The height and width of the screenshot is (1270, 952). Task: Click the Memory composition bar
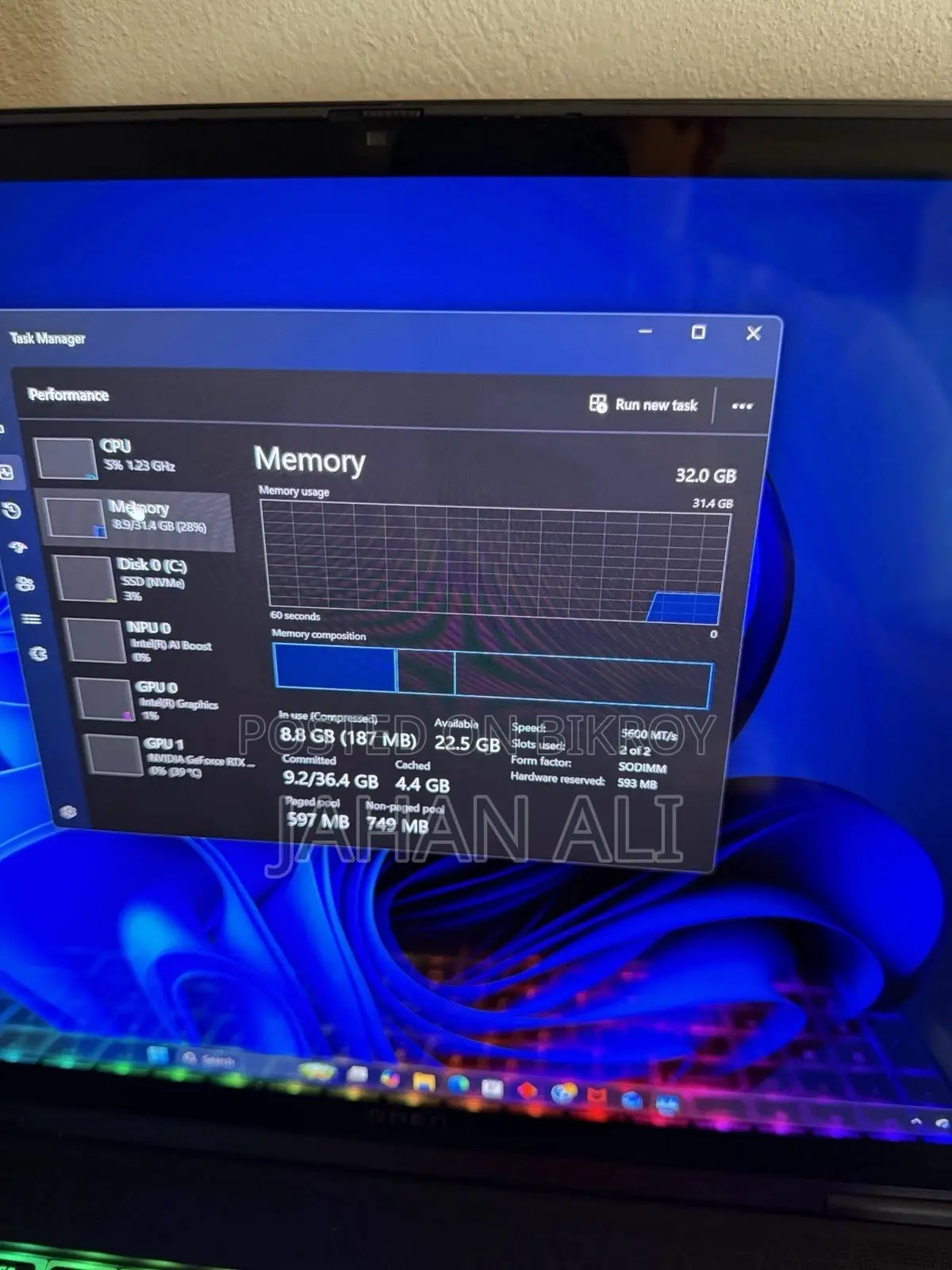[493, 675]
